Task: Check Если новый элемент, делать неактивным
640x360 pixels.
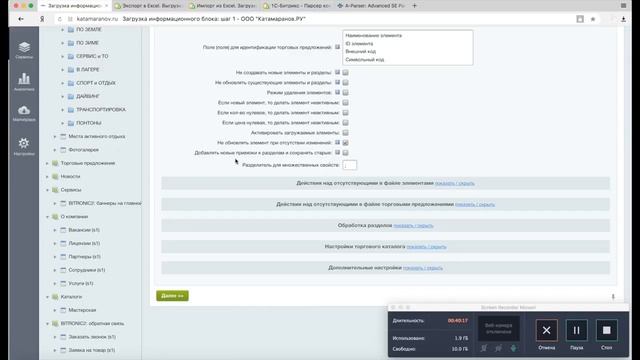Action: pos(345,102)
